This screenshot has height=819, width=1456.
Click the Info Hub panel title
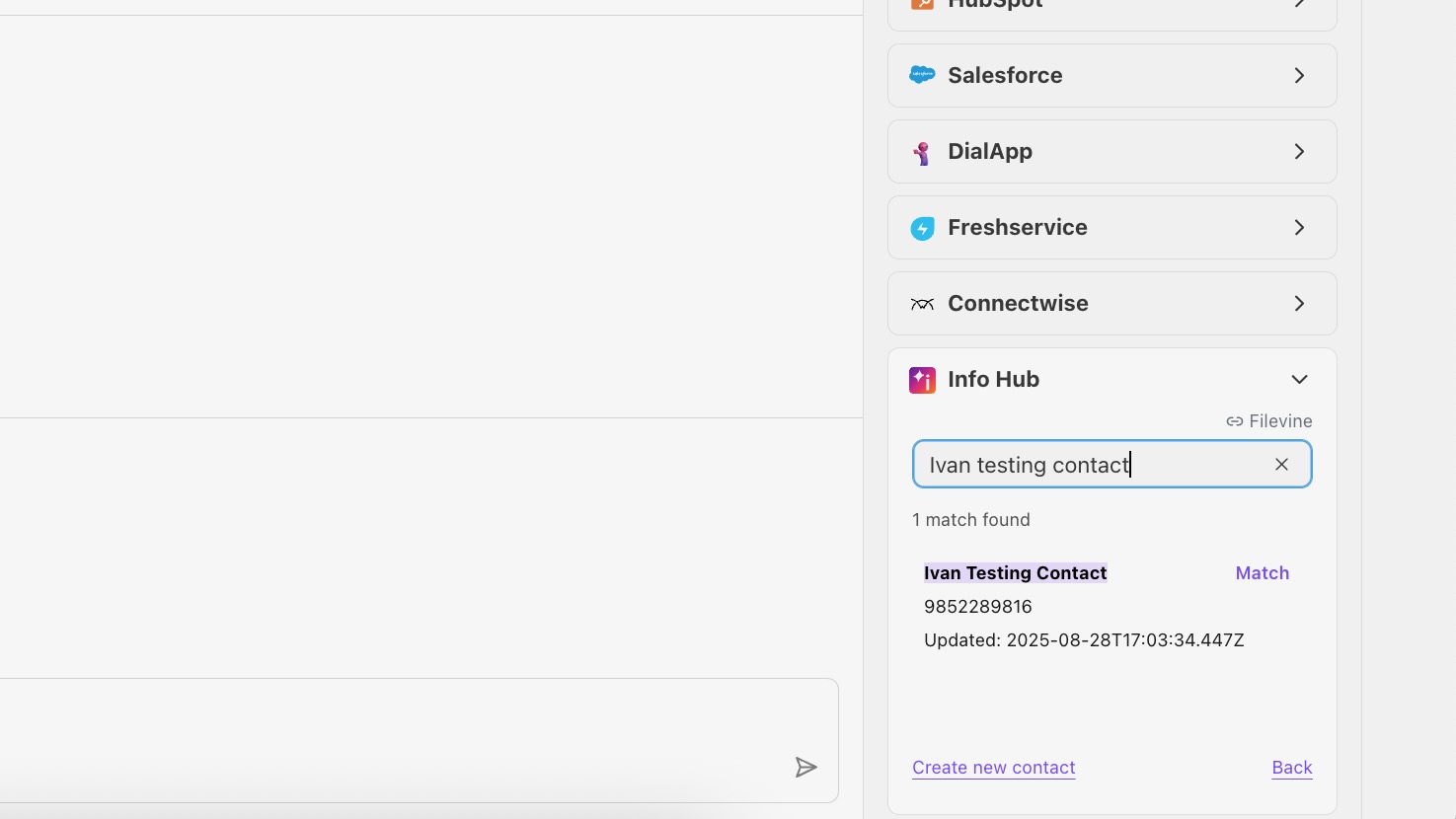993,380
